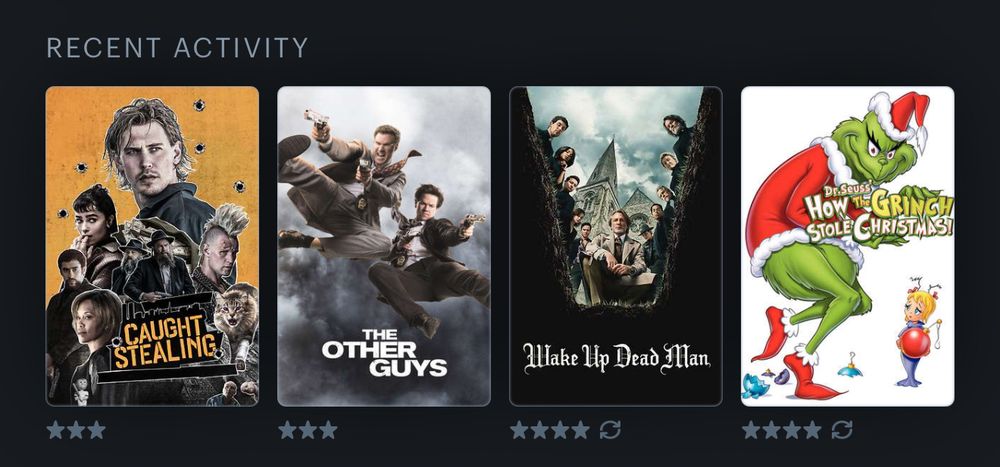Click the rewatch icon under the Grinch poster
Viewport: 1000px width, 467px height.
pos(842,430)
